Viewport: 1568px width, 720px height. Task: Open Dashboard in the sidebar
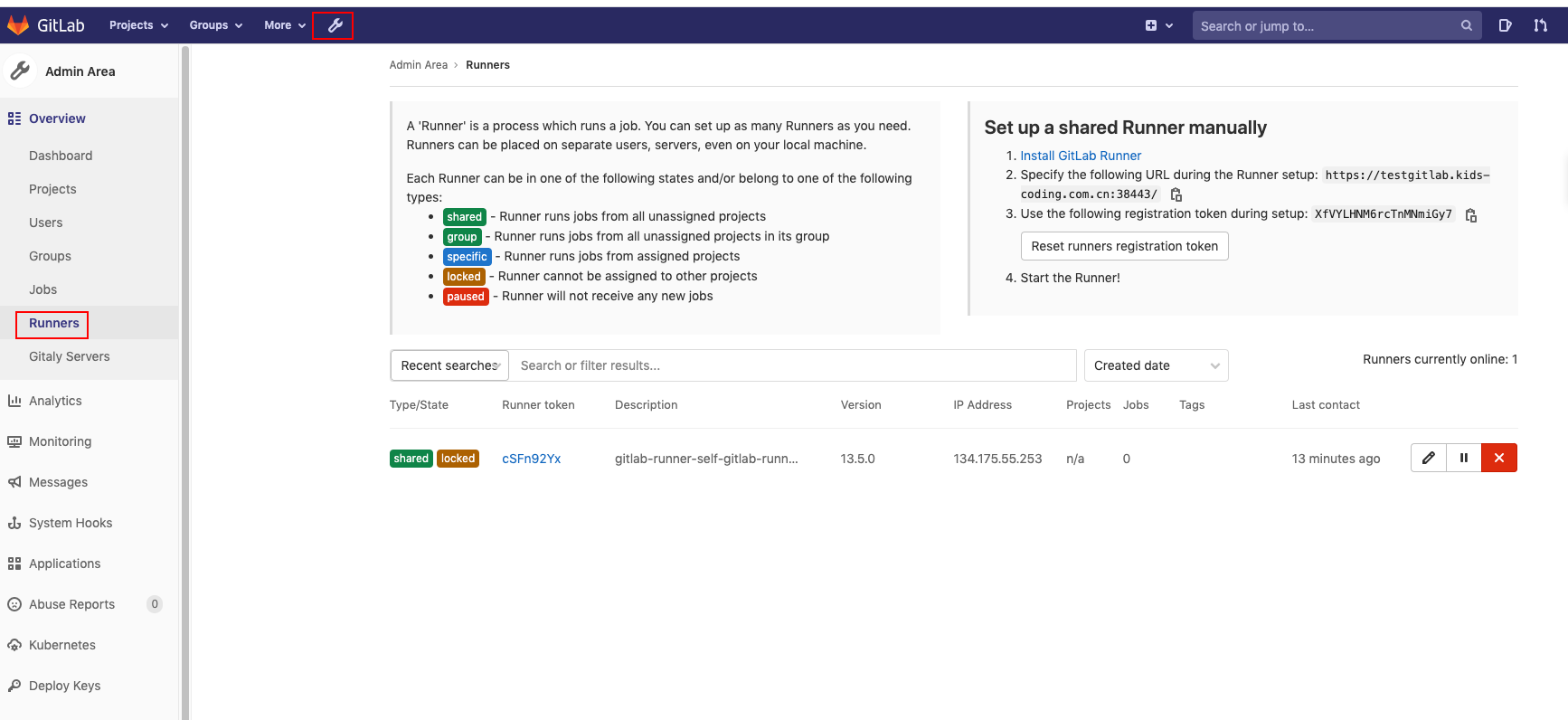[x=61, y=156]
